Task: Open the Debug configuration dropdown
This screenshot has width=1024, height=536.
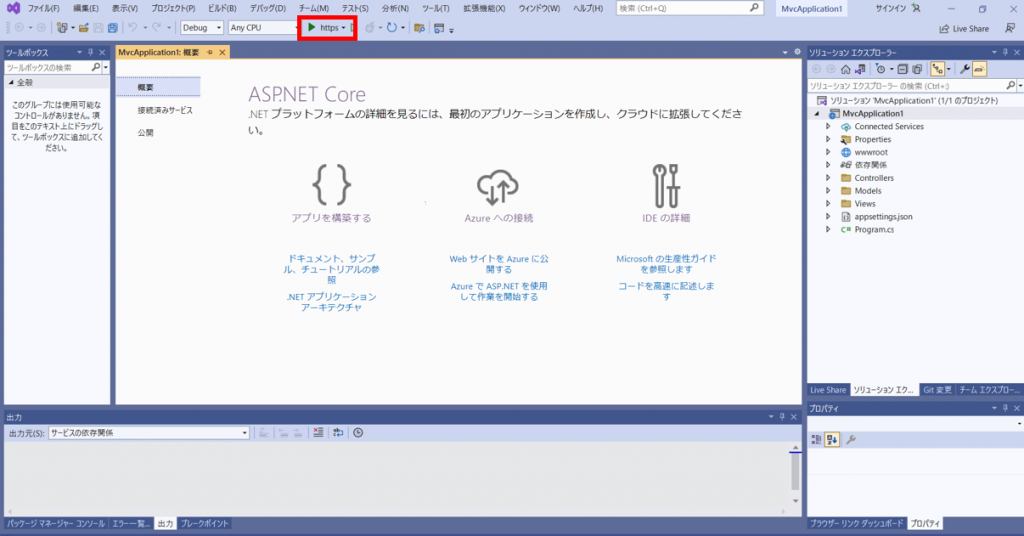Action: (x=202, y=27)
